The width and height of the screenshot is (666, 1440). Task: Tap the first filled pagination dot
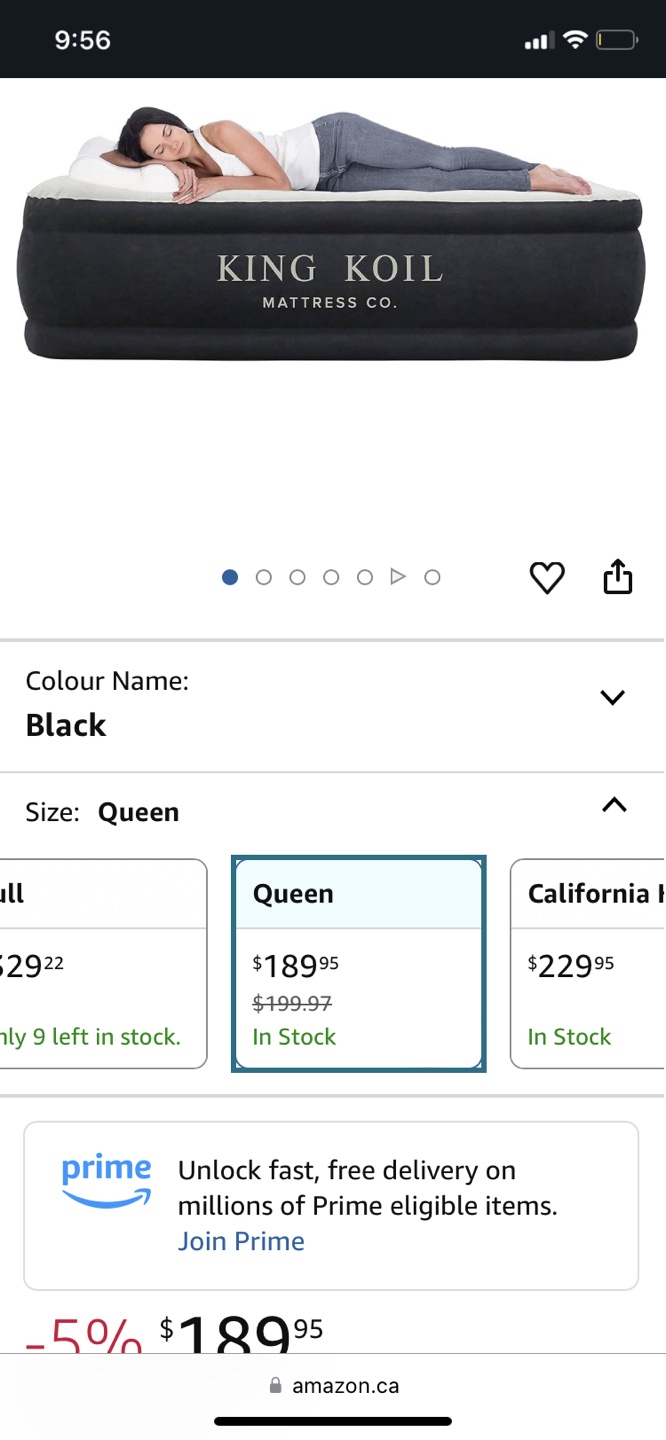click(230, 577)
